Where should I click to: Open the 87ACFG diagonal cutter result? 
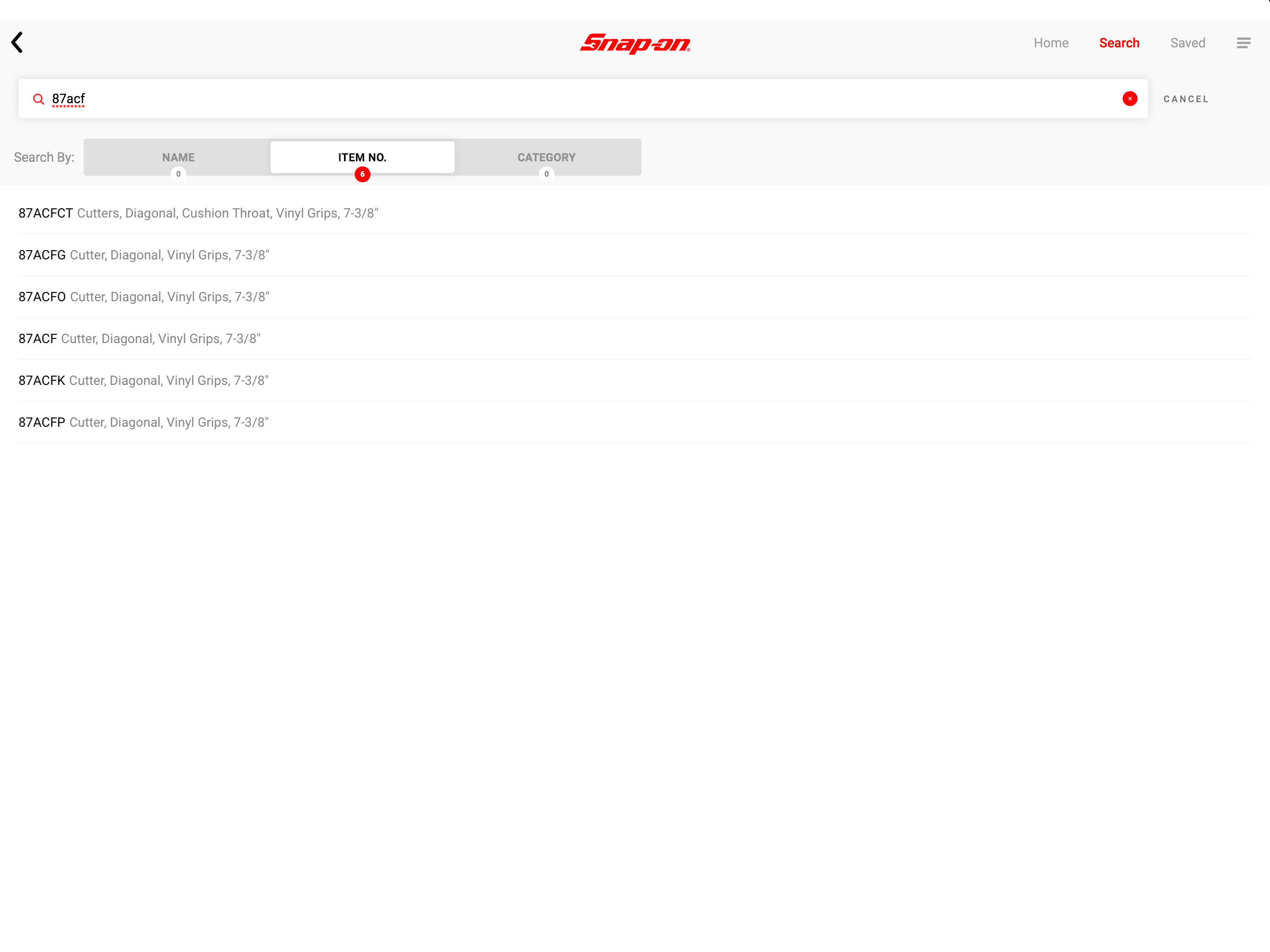point(144,255)
